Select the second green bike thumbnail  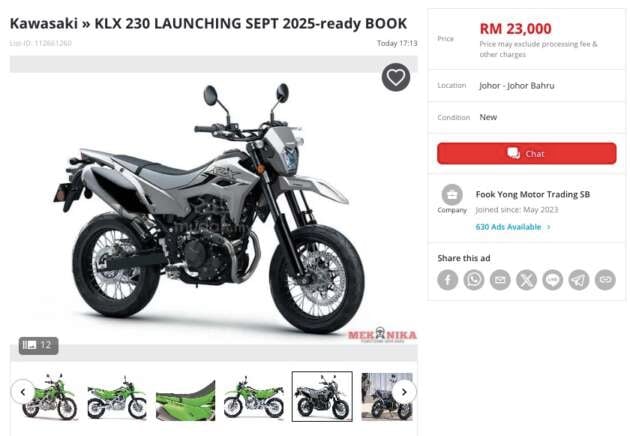coord(117,397)
